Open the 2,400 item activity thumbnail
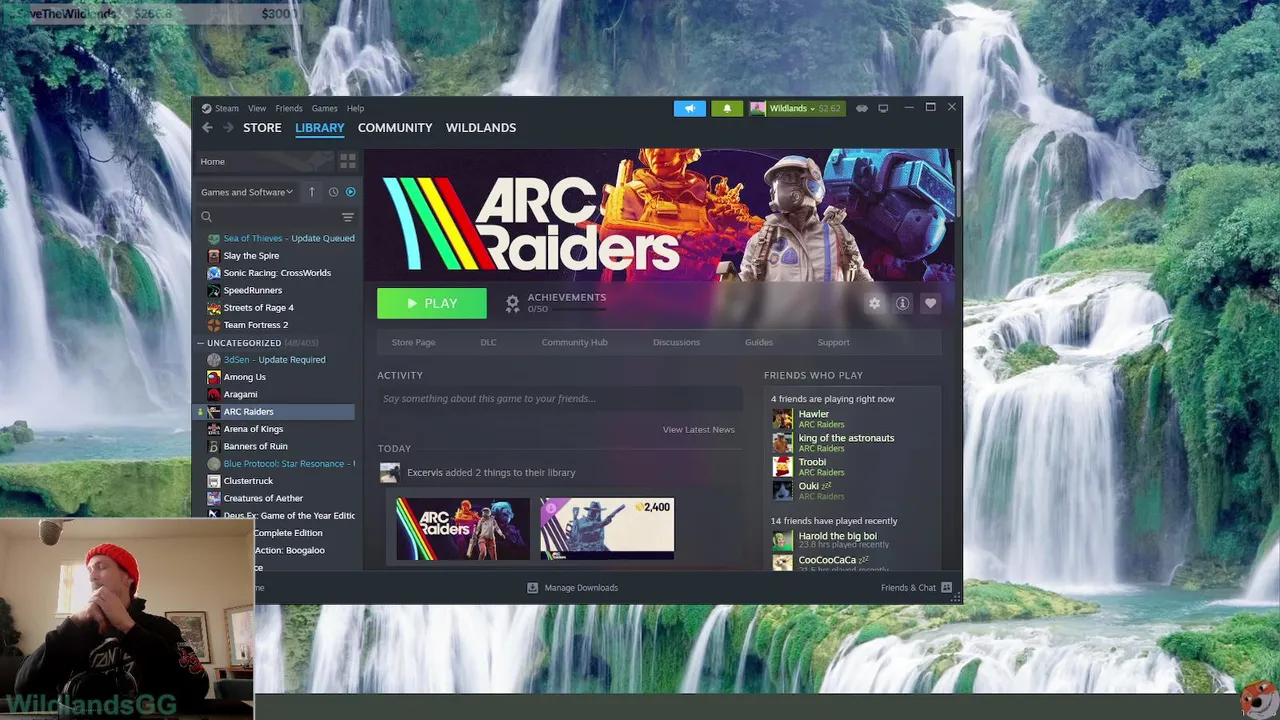This screenshot has height=720, width=1280. 607,529
